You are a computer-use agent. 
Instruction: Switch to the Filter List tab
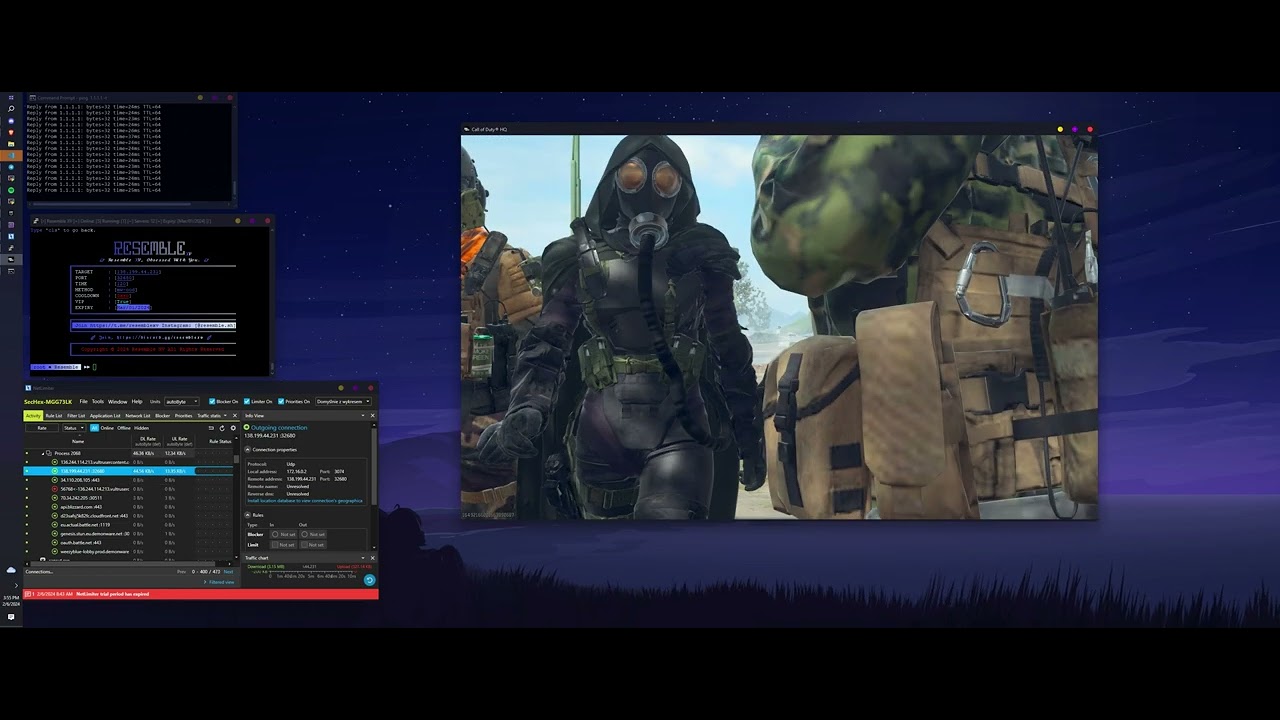(76, 415)
